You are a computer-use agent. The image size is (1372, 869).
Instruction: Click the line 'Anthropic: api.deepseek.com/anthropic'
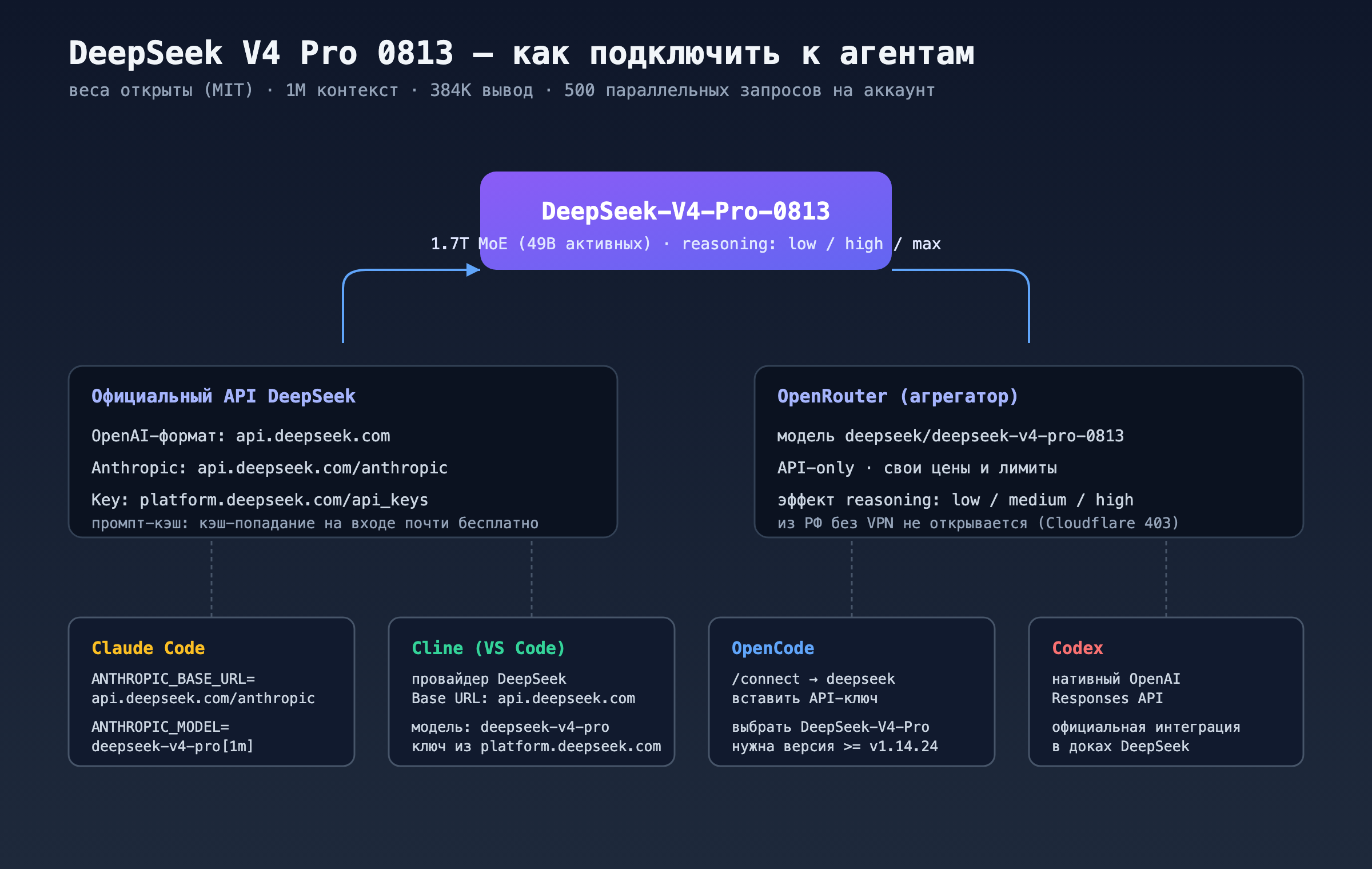click(x=269, y=468)
